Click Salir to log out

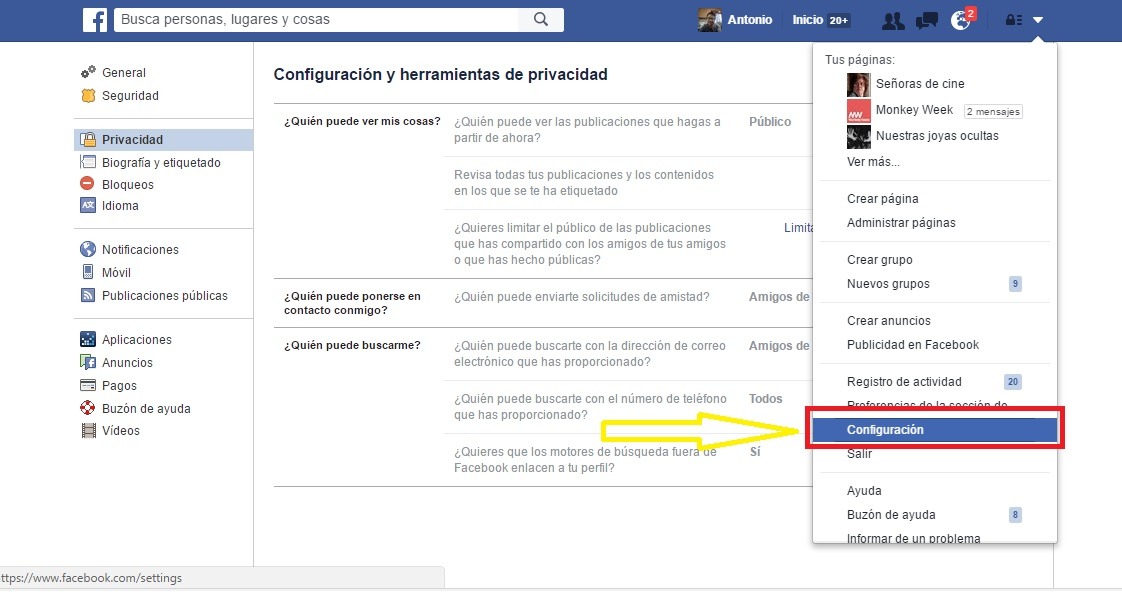(859, 454)
